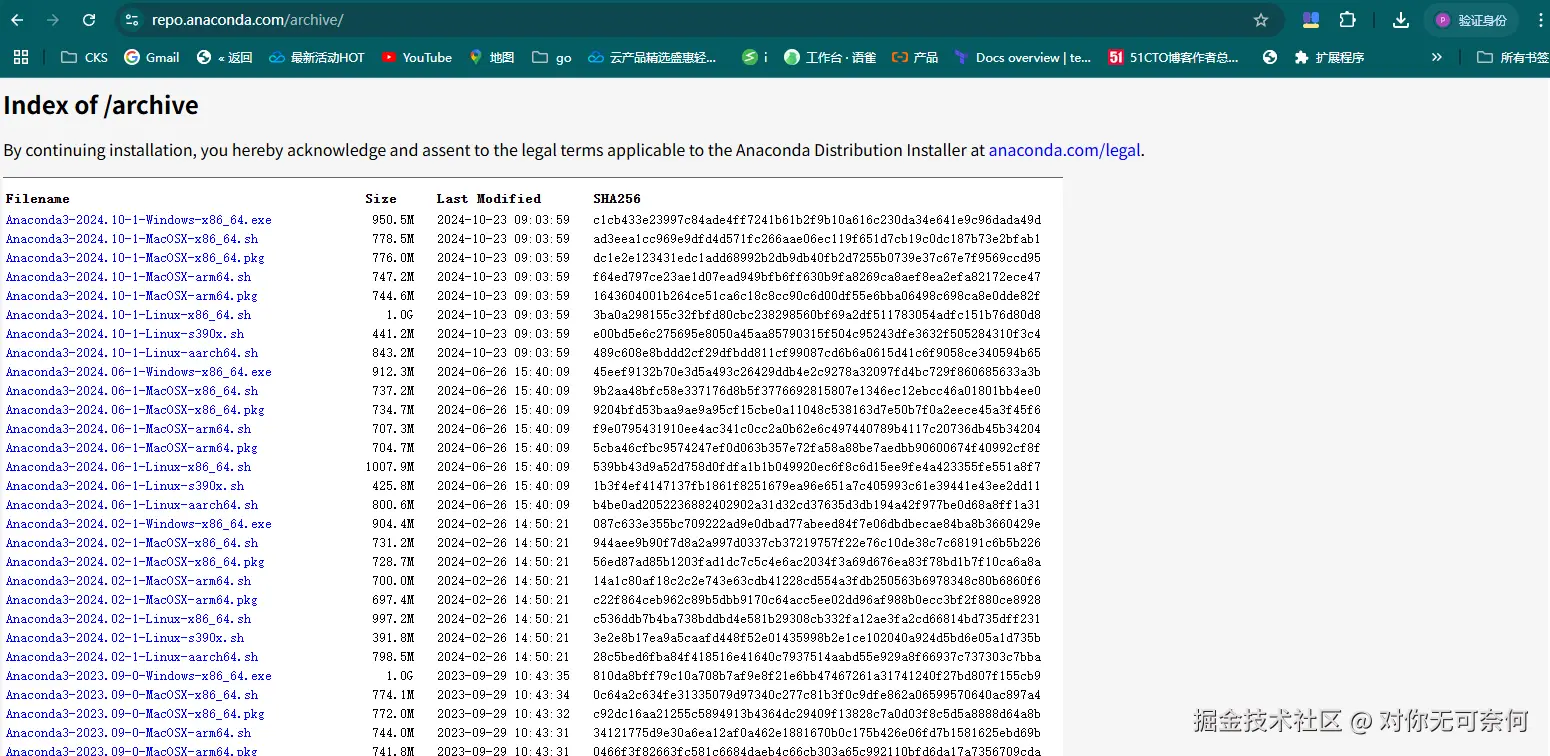Download Anaconda3-2024.10-1-Linux-x86_64.sh
Screen dimensions: 1550x756
coord(129,315)
